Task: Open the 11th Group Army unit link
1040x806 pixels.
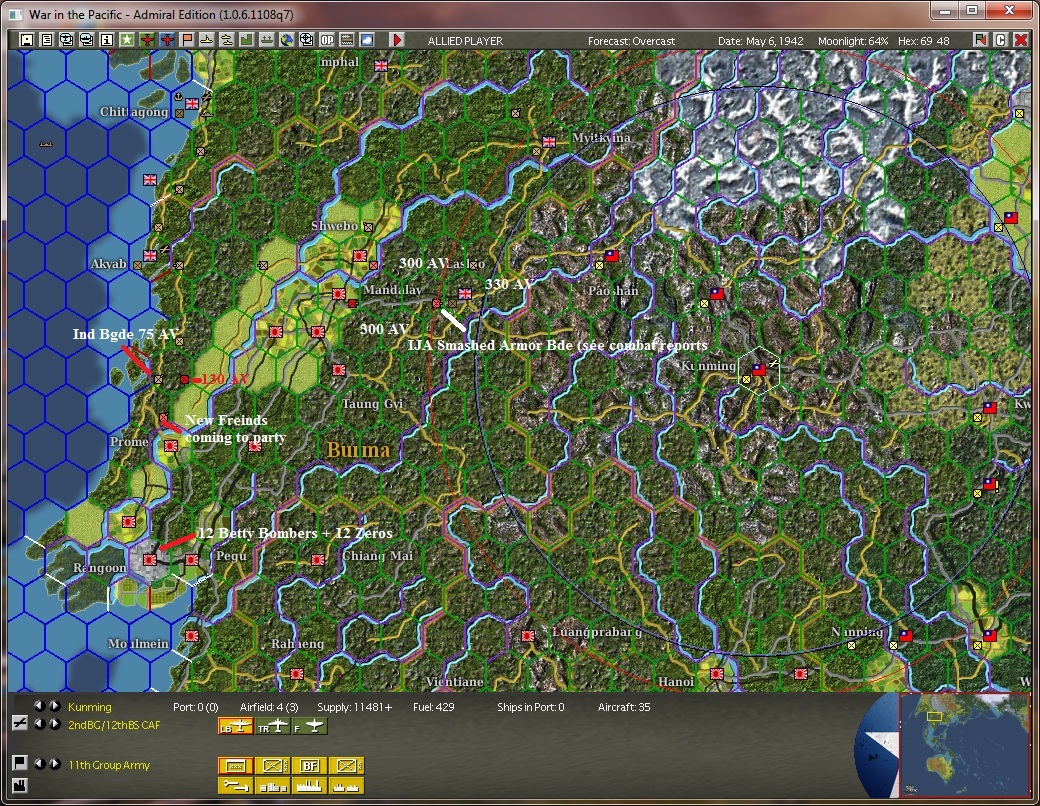Action: [x=109, y=765]
